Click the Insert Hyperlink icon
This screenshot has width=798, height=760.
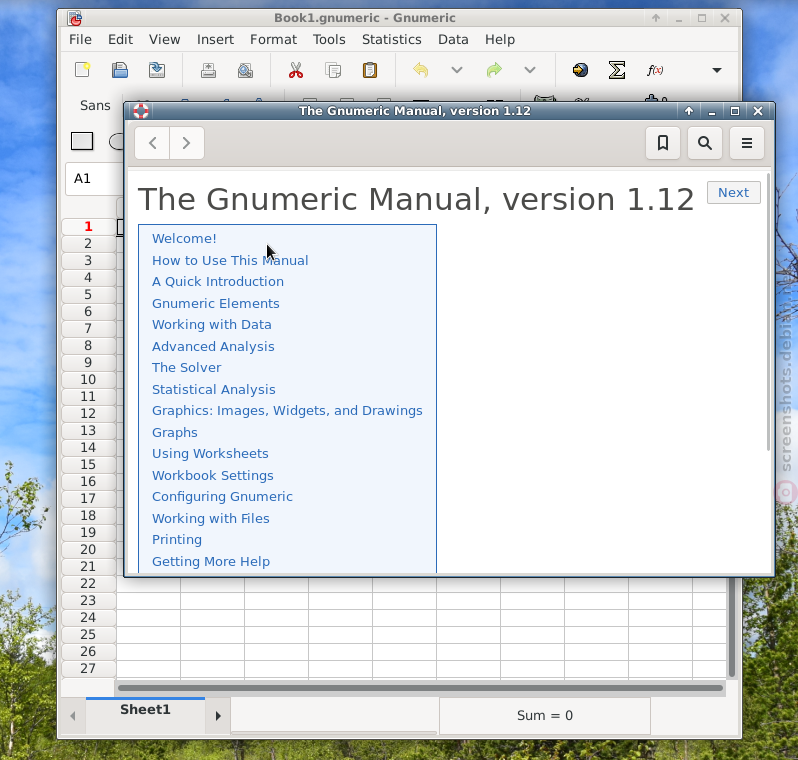coord(580,70)
